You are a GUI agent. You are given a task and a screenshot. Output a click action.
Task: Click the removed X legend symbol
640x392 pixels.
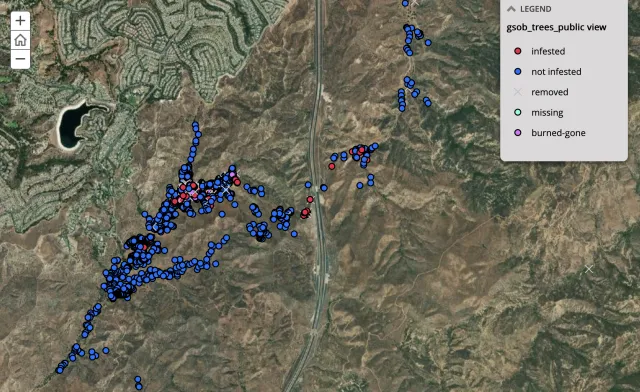coord(518,92)
